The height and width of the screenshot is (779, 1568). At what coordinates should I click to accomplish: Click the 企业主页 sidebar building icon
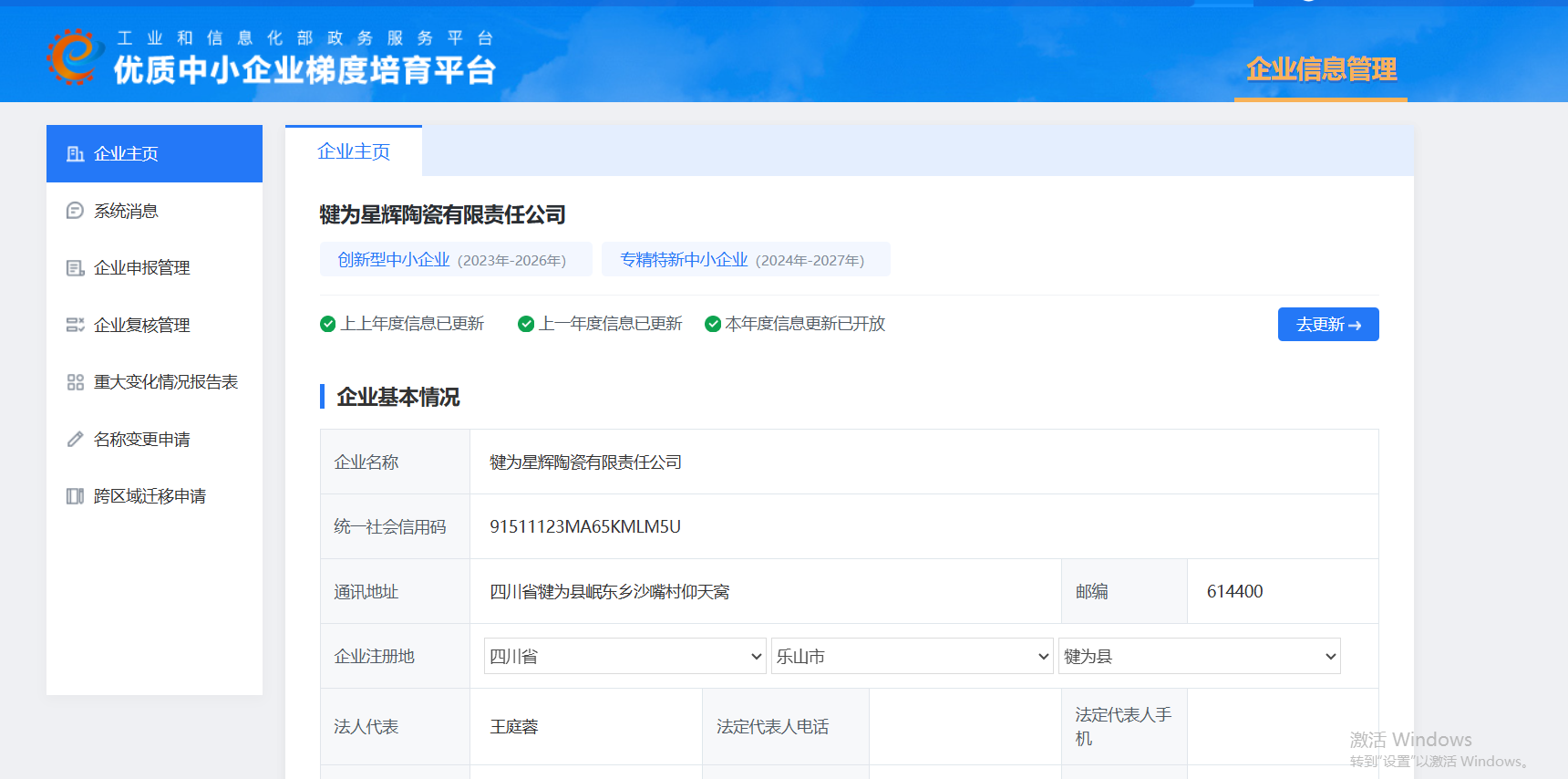[76, 154]
